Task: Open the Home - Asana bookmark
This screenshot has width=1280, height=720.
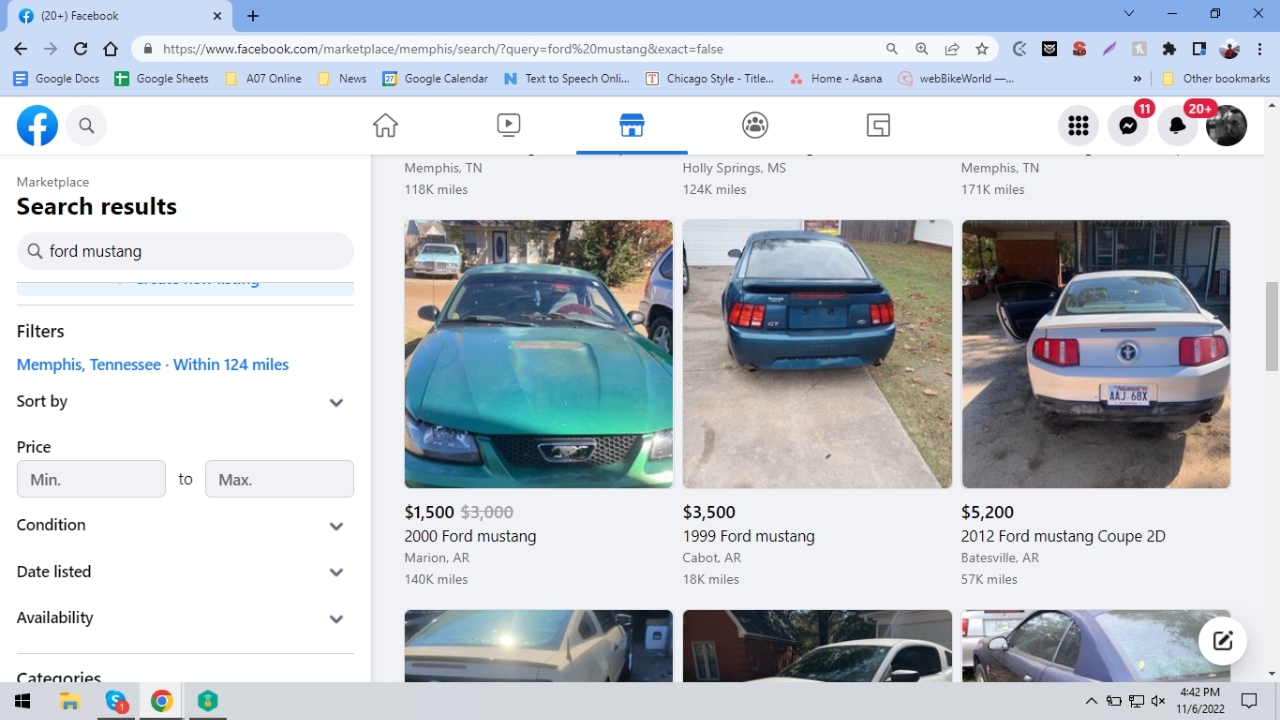Action: pos(836,78)
